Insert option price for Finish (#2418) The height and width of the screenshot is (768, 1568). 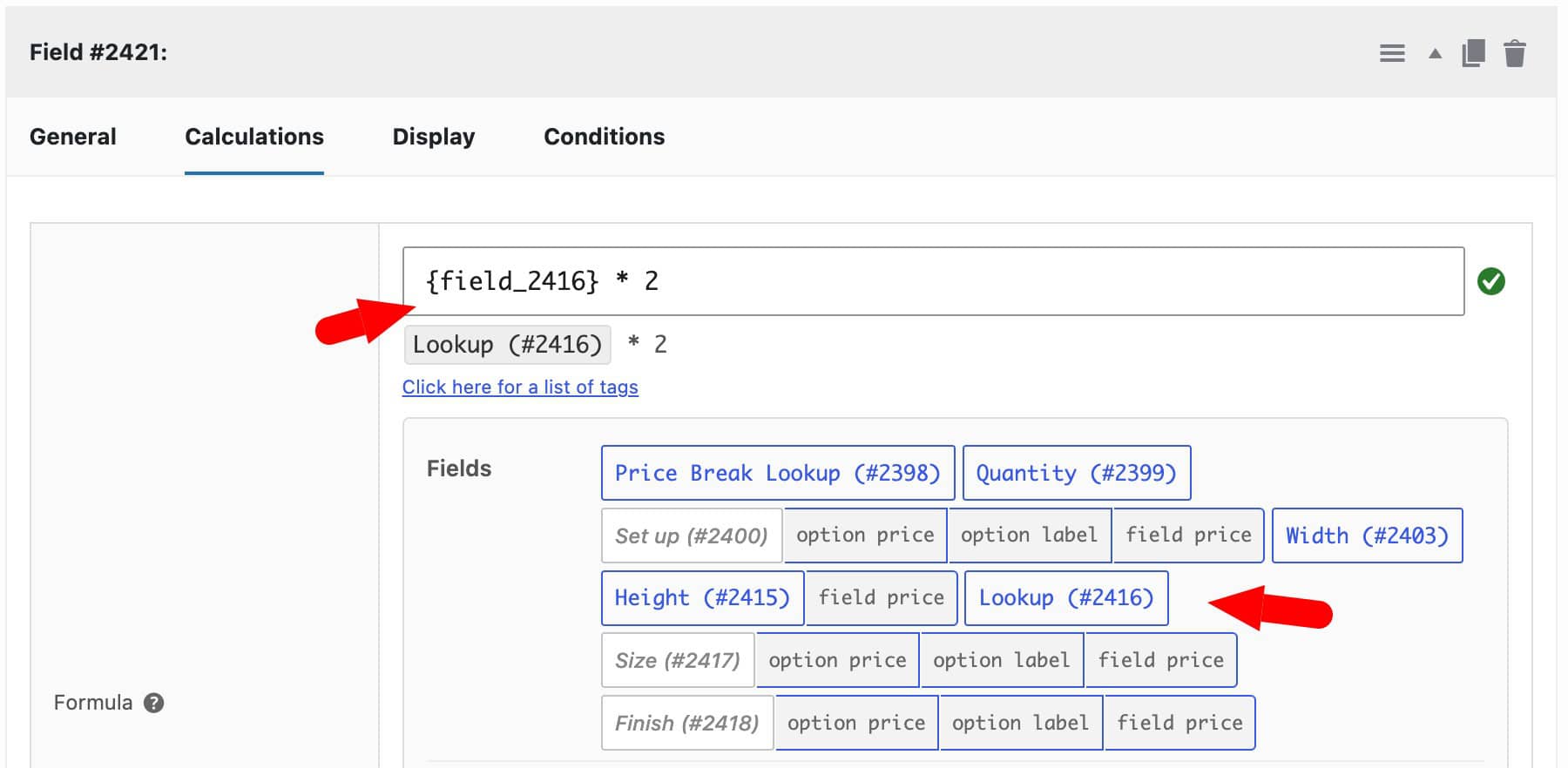tap(856, 724)
